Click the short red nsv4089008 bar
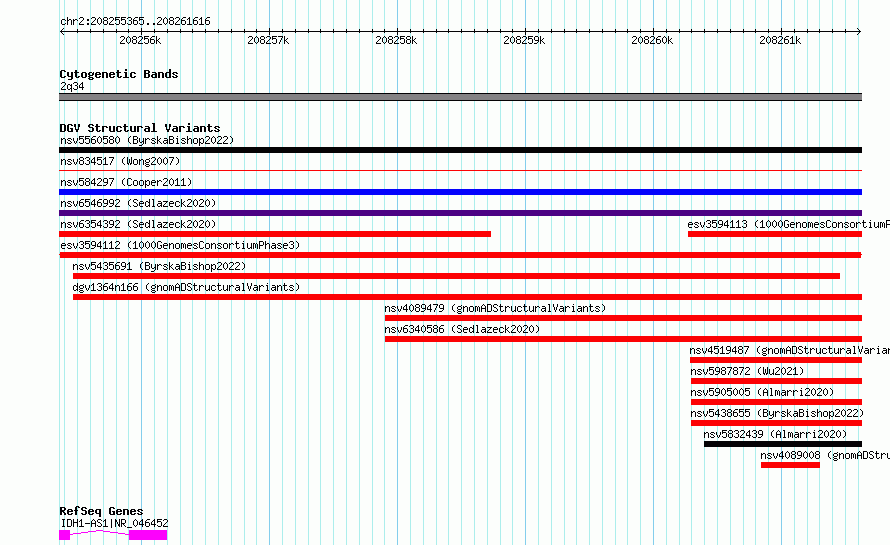Image resolution: width=890 pixels, height=545 pixels. coord(790,465)
